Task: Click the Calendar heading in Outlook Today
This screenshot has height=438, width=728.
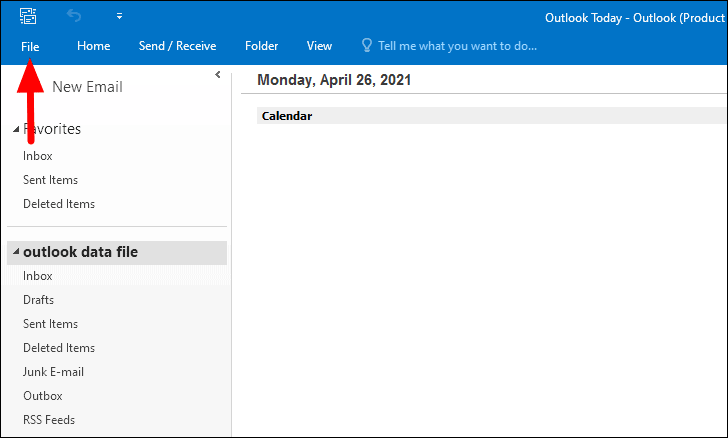Action: [287, 116]
